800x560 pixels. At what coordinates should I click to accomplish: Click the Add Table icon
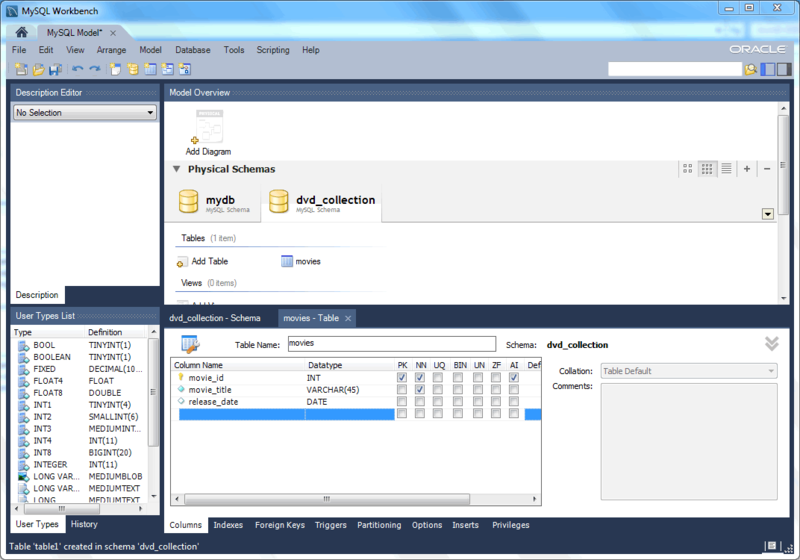(x=182, y=261)
